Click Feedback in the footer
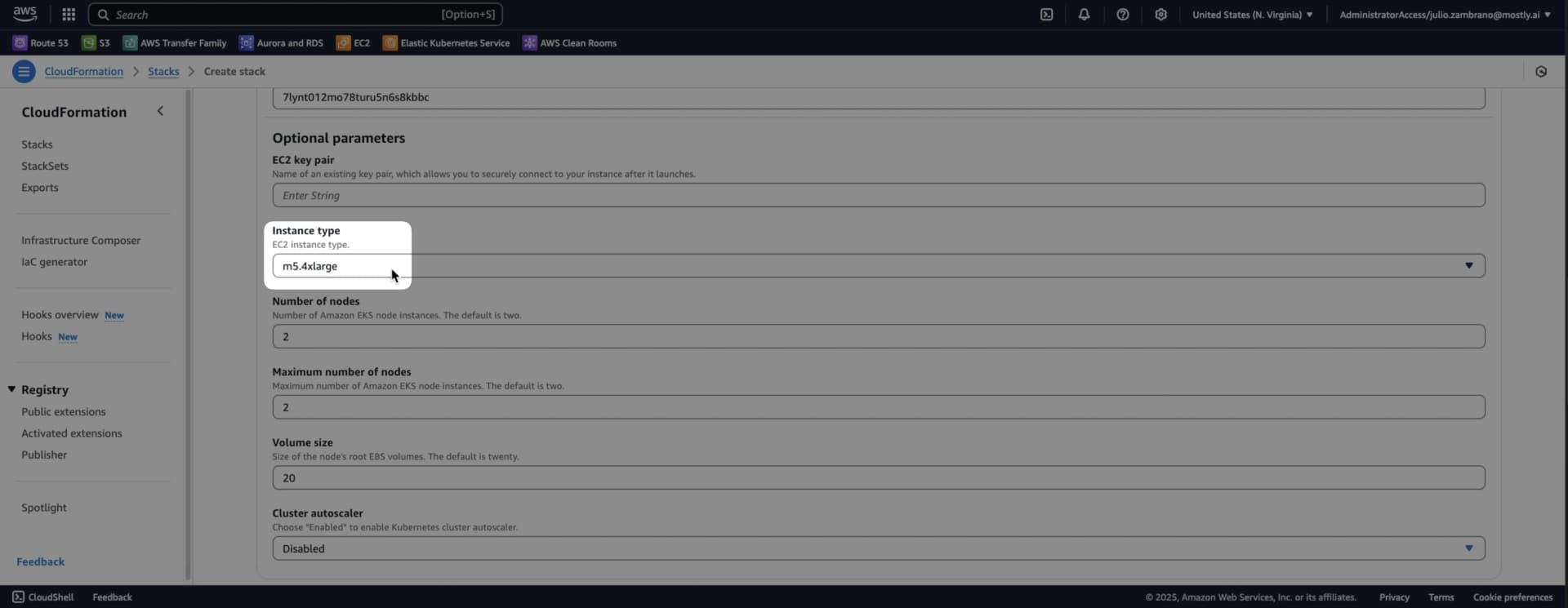 click(x=112, y=597)
